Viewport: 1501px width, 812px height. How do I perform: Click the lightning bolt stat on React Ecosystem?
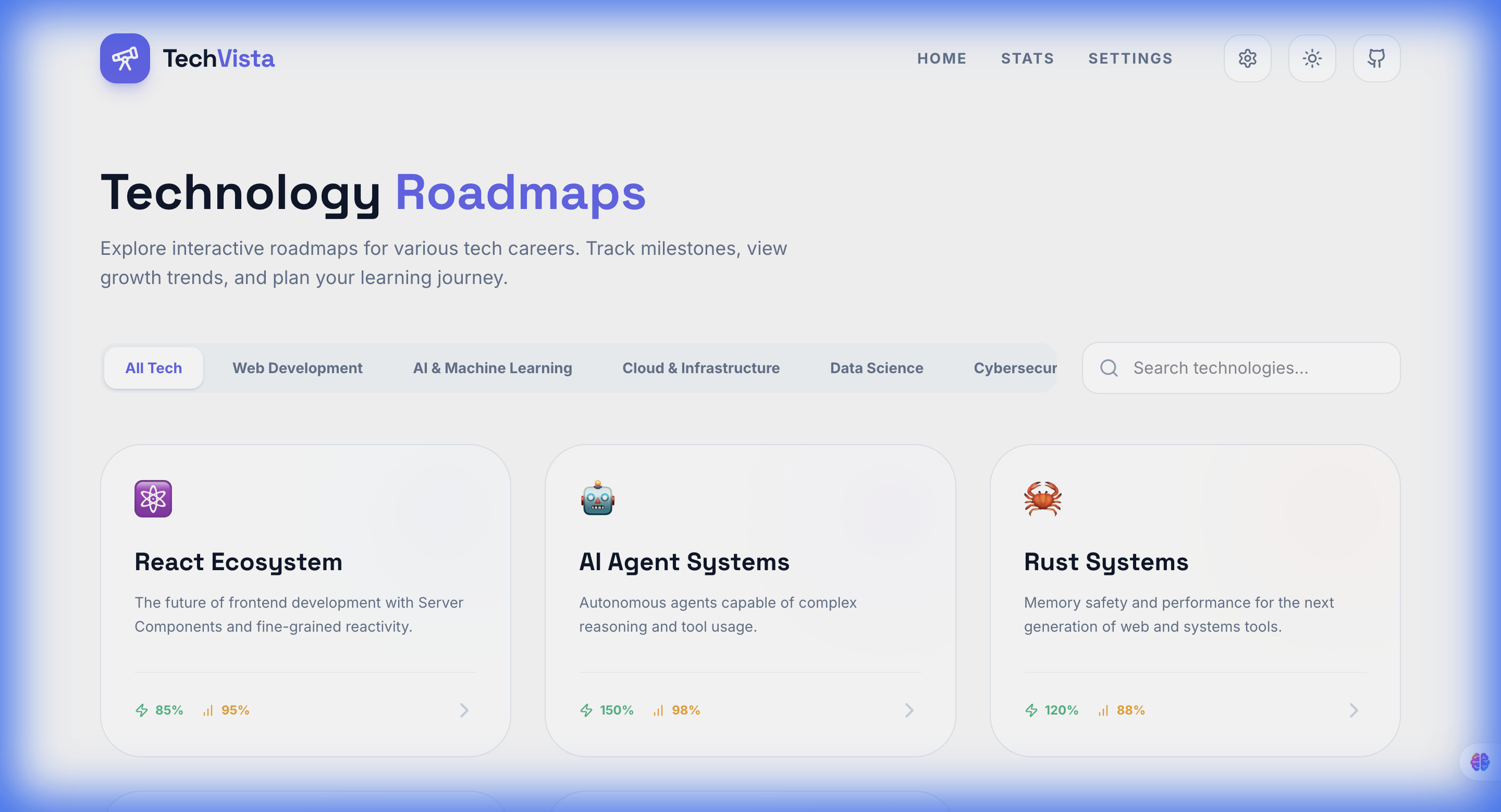click(143, 710)
